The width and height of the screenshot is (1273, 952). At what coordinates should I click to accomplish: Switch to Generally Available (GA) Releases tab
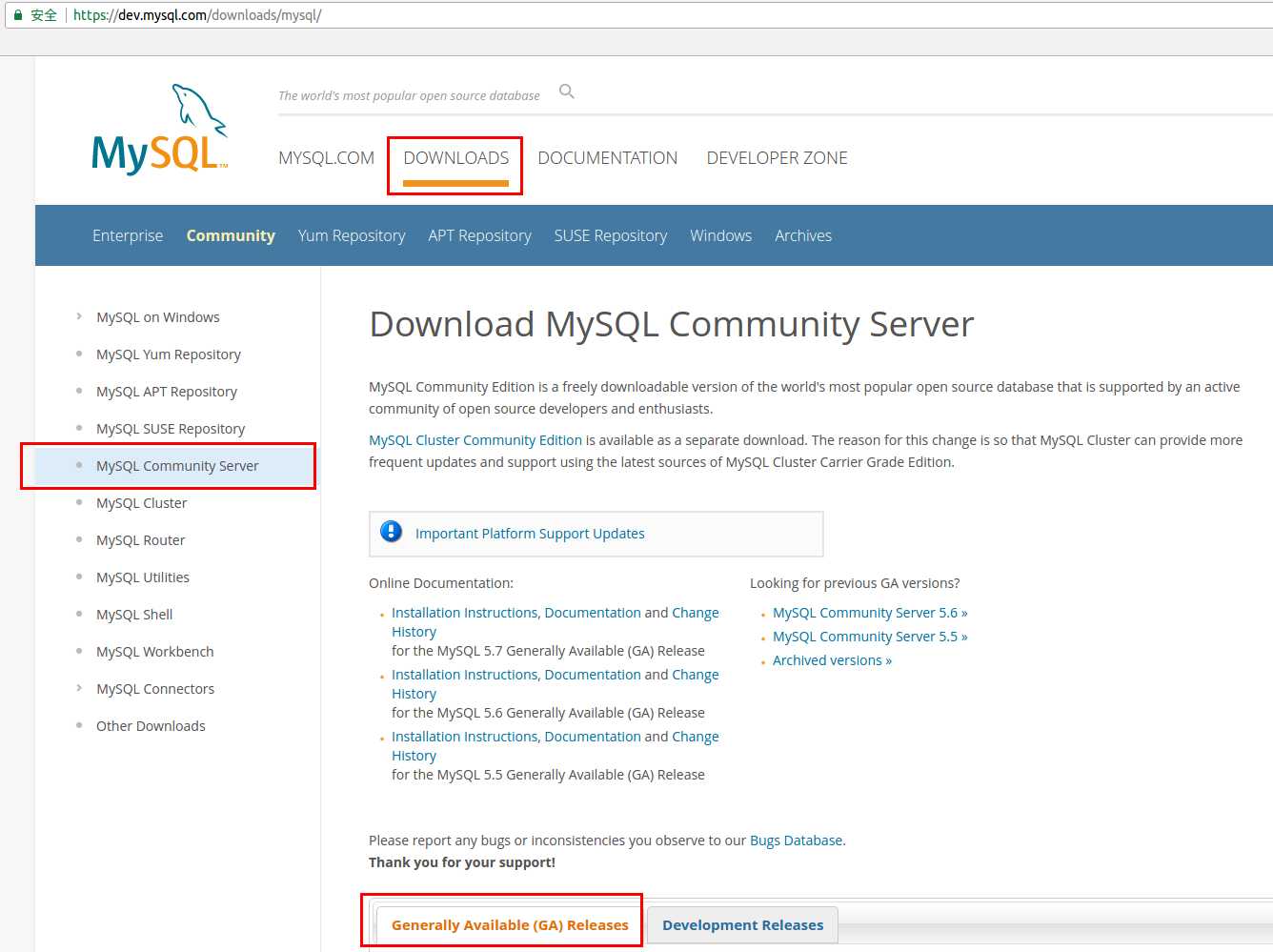coord(510,925)
